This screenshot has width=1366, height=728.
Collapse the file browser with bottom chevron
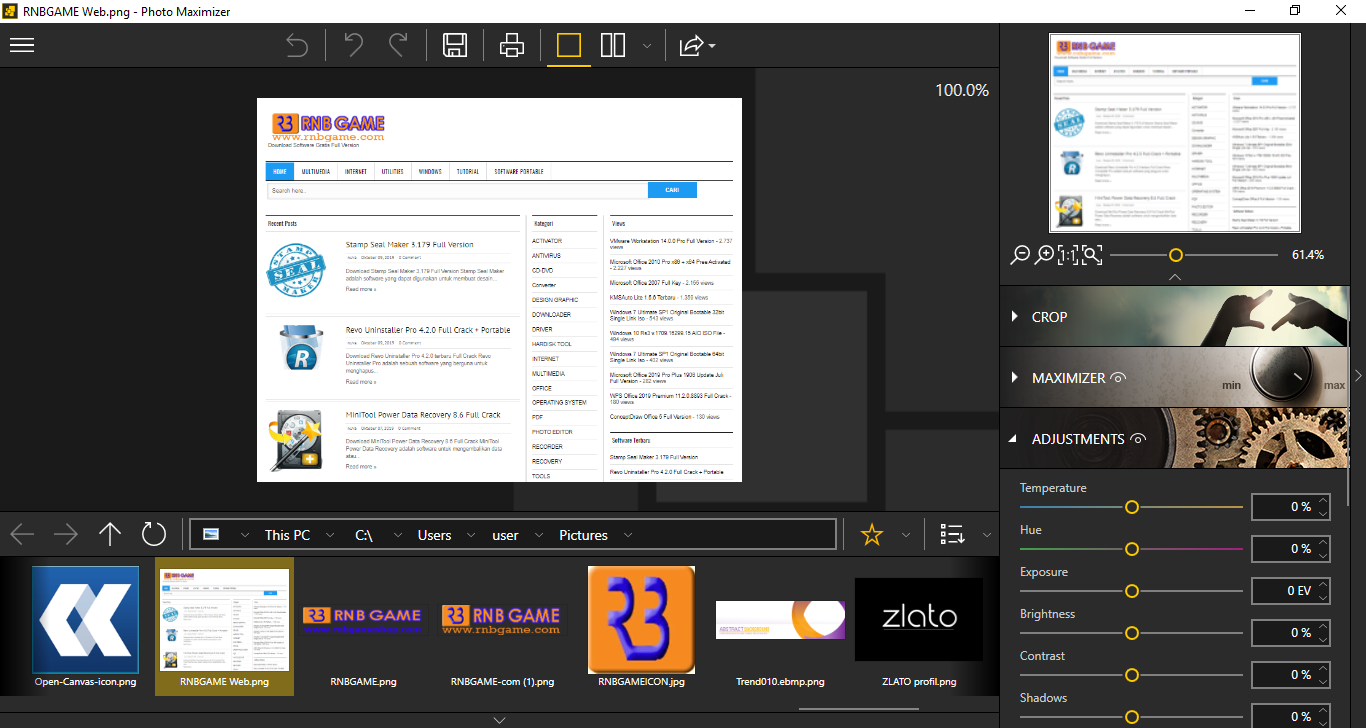[x=500, y=720]
